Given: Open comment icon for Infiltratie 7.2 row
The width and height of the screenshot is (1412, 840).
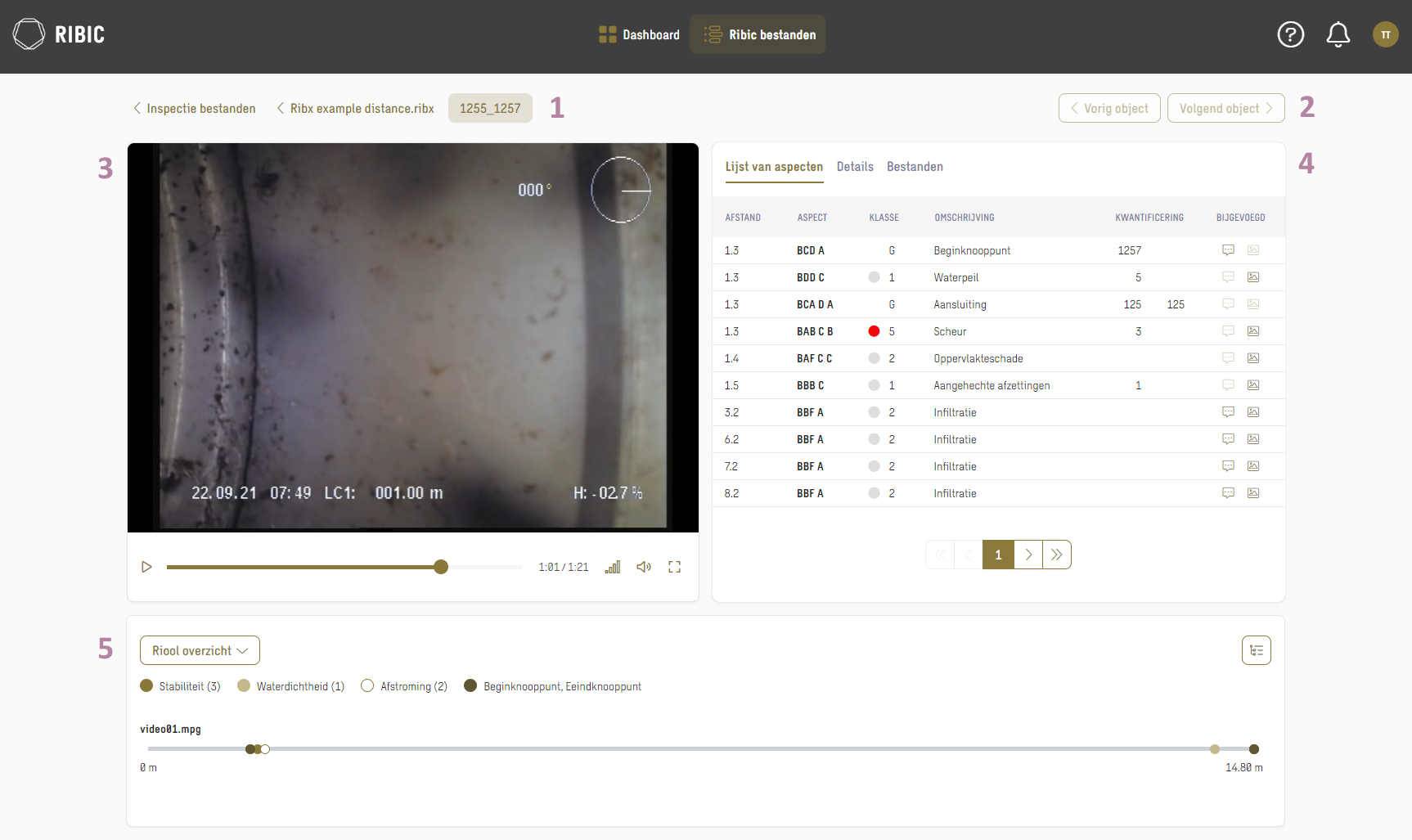Looking at the screenshot, I should 1228,466.
